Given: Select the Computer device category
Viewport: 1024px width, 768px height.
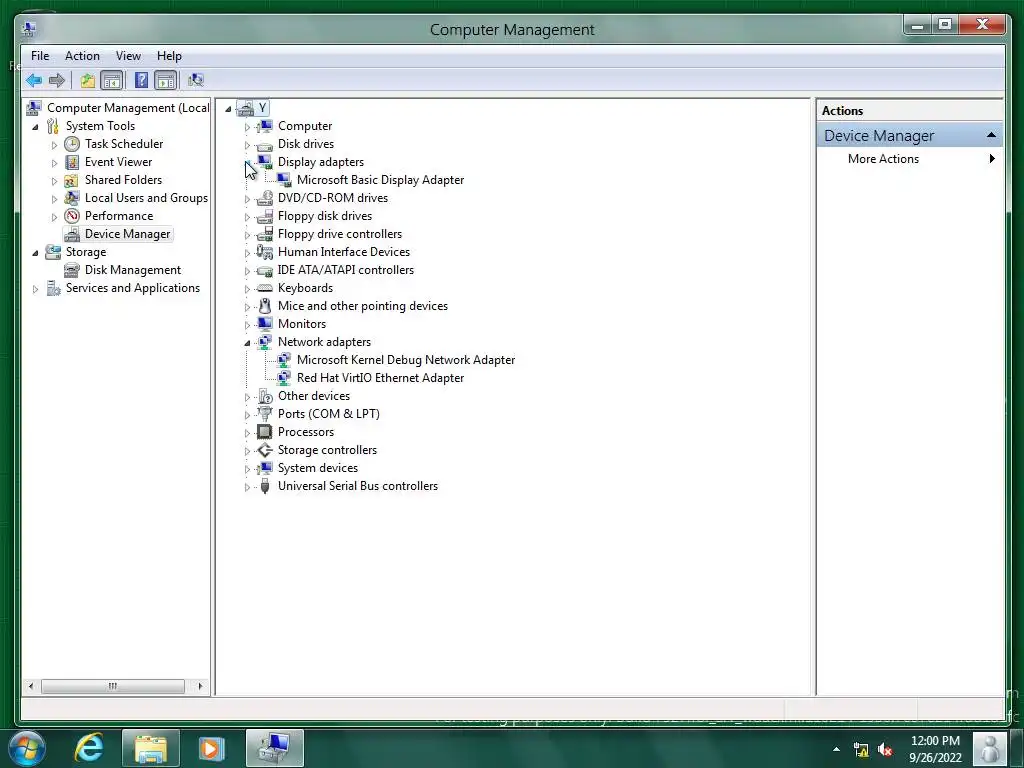Looking at the screenshot, I should 305,126.
